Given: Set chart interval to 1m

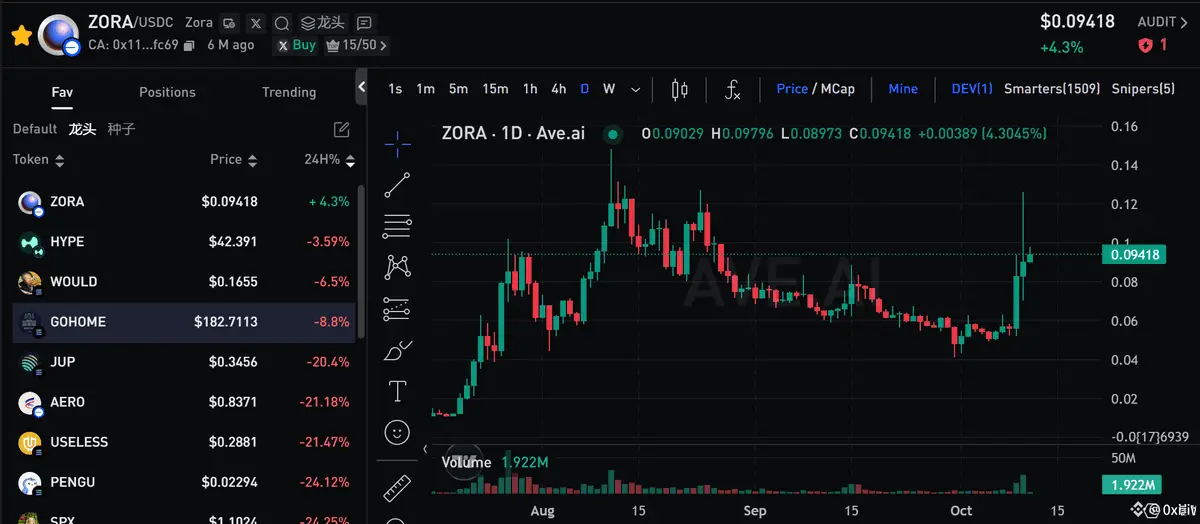Looking at the screenshot, I should tap(425, 89).
